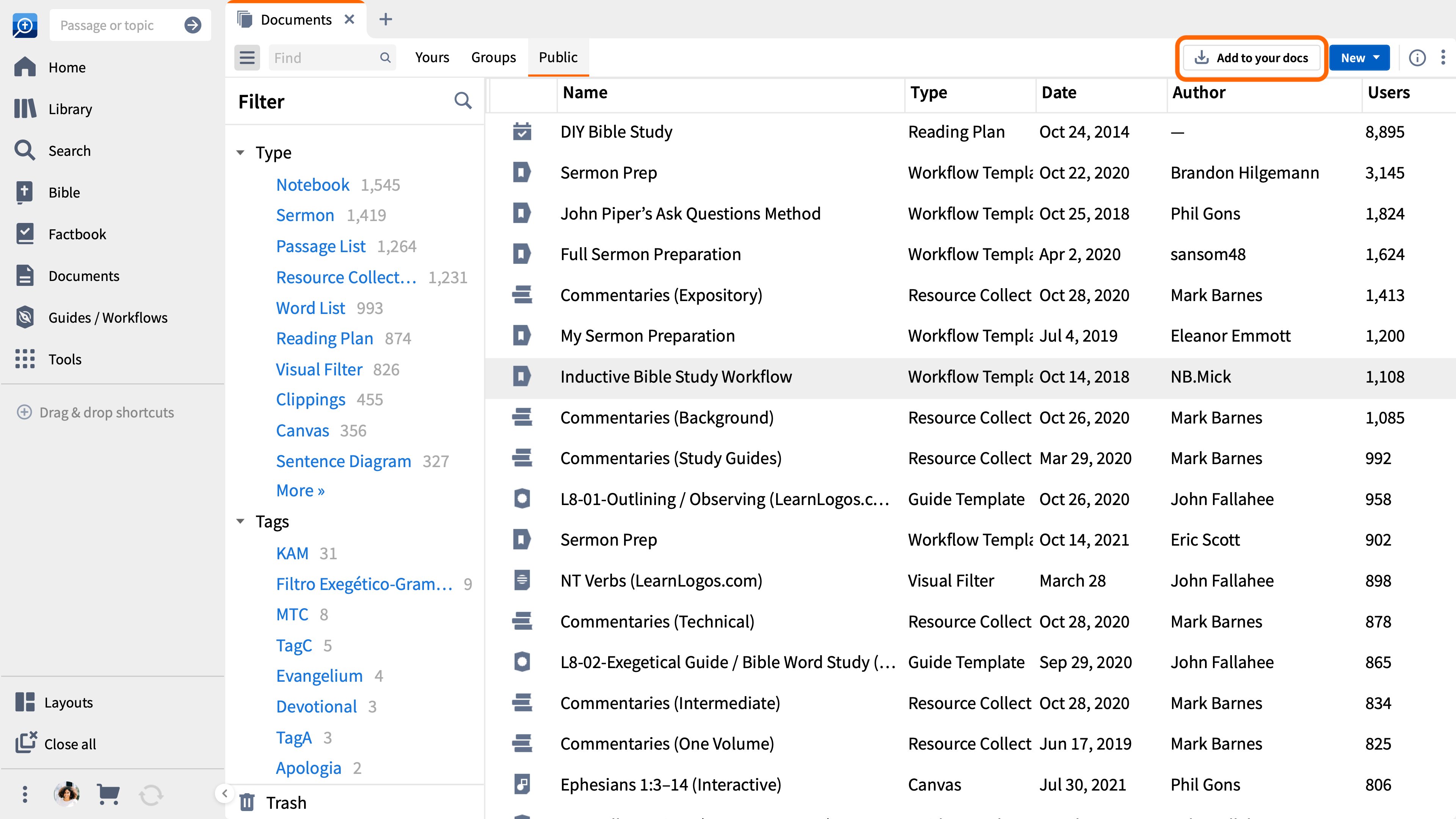
Task: Click the Drag & drop shortcuts area
Action: tap(96, 412)
